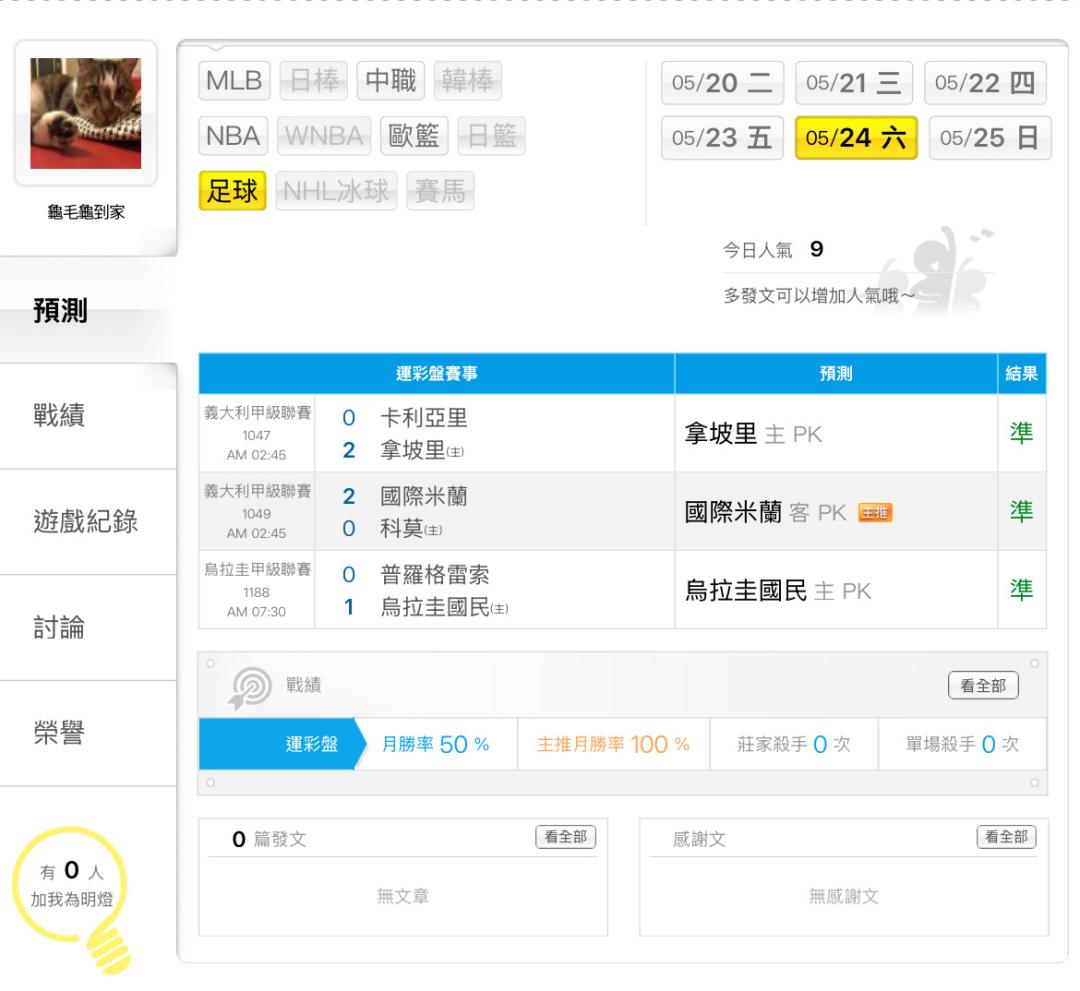This screenshot has width=1080, height=991.
Task: Select the blue 運彩盤 record tab
Action: click(x=278, y=744)
